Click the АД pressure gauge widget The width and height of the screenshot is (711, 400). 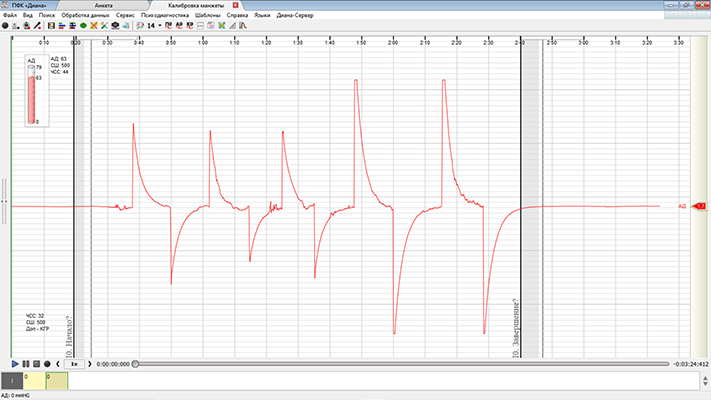pos(37,91)
